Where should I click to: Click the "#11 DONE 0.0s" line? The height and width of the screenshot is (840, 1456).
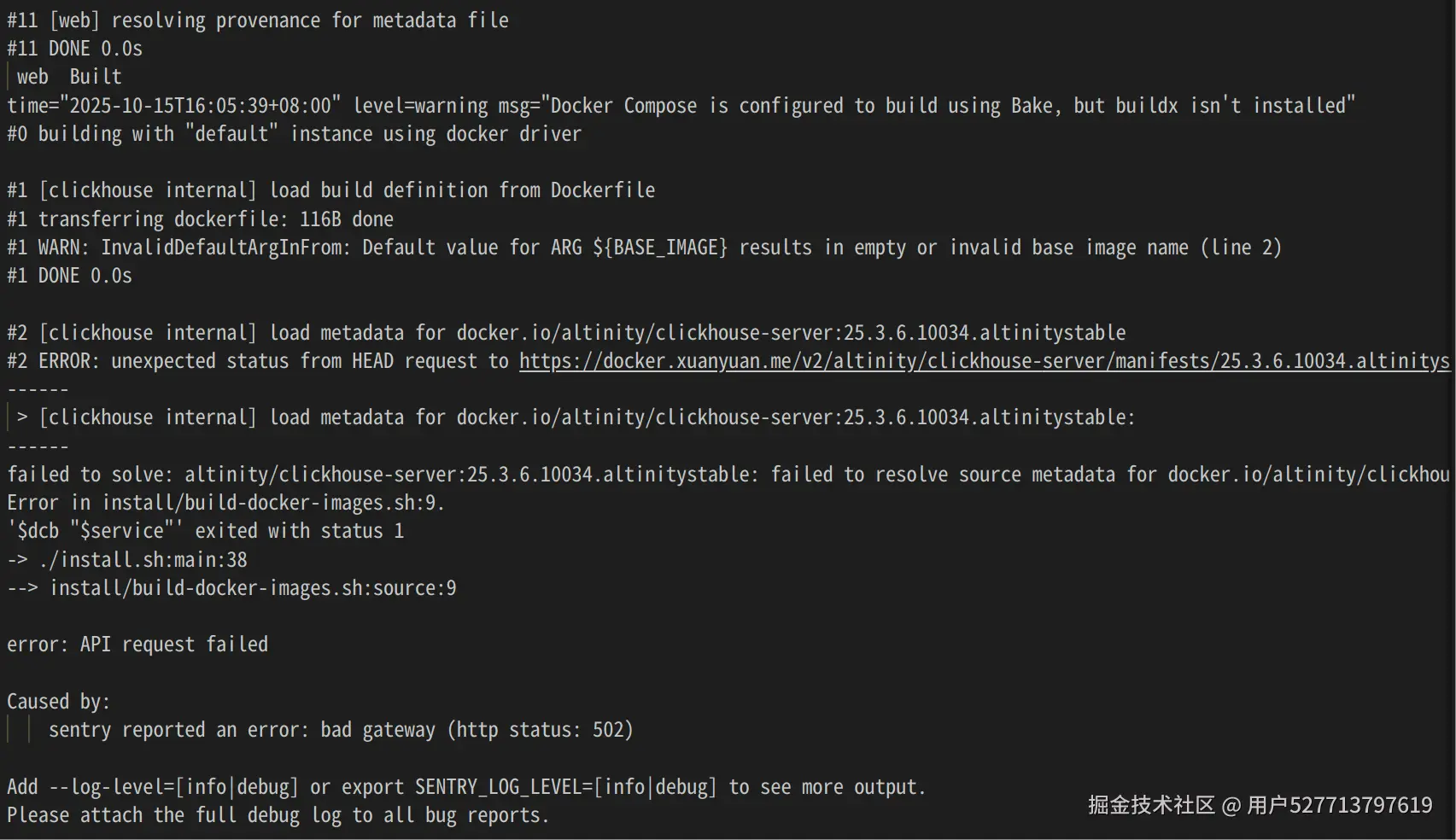pos(75,49)
